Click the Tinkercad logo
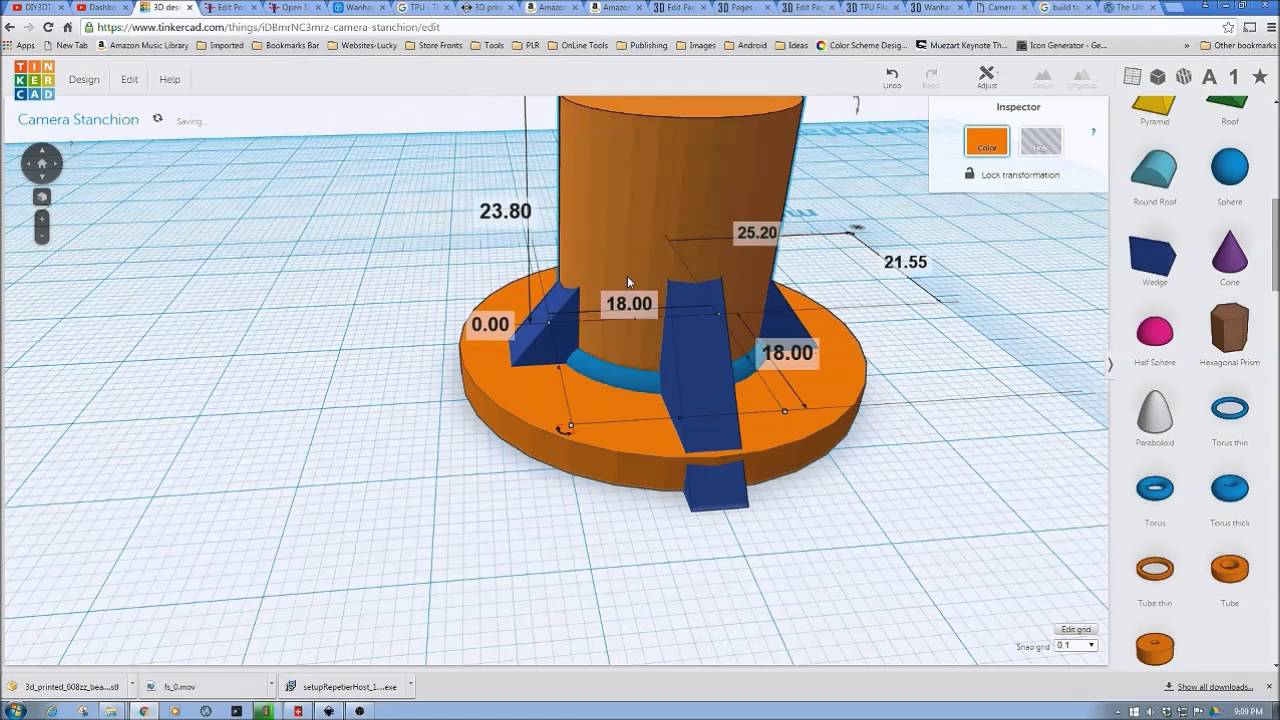The height and width of the screenshot is (720, 1280). point(35,80)
